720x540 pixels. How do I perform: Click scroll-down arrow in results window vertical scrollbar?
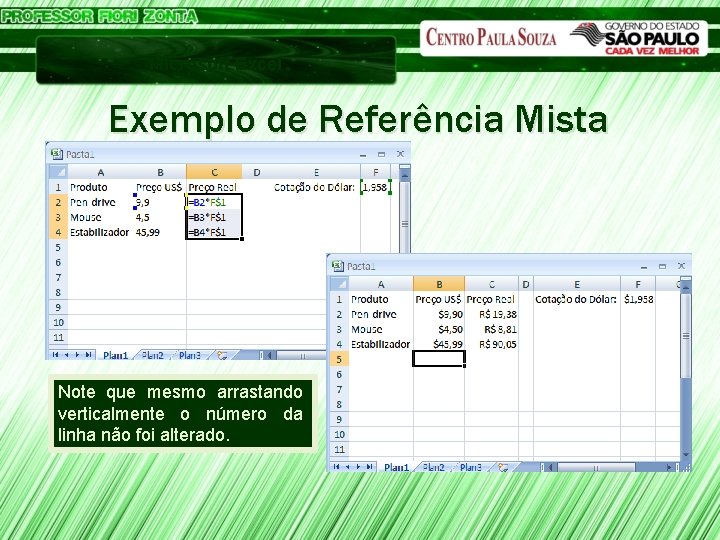tap(686, 454)
